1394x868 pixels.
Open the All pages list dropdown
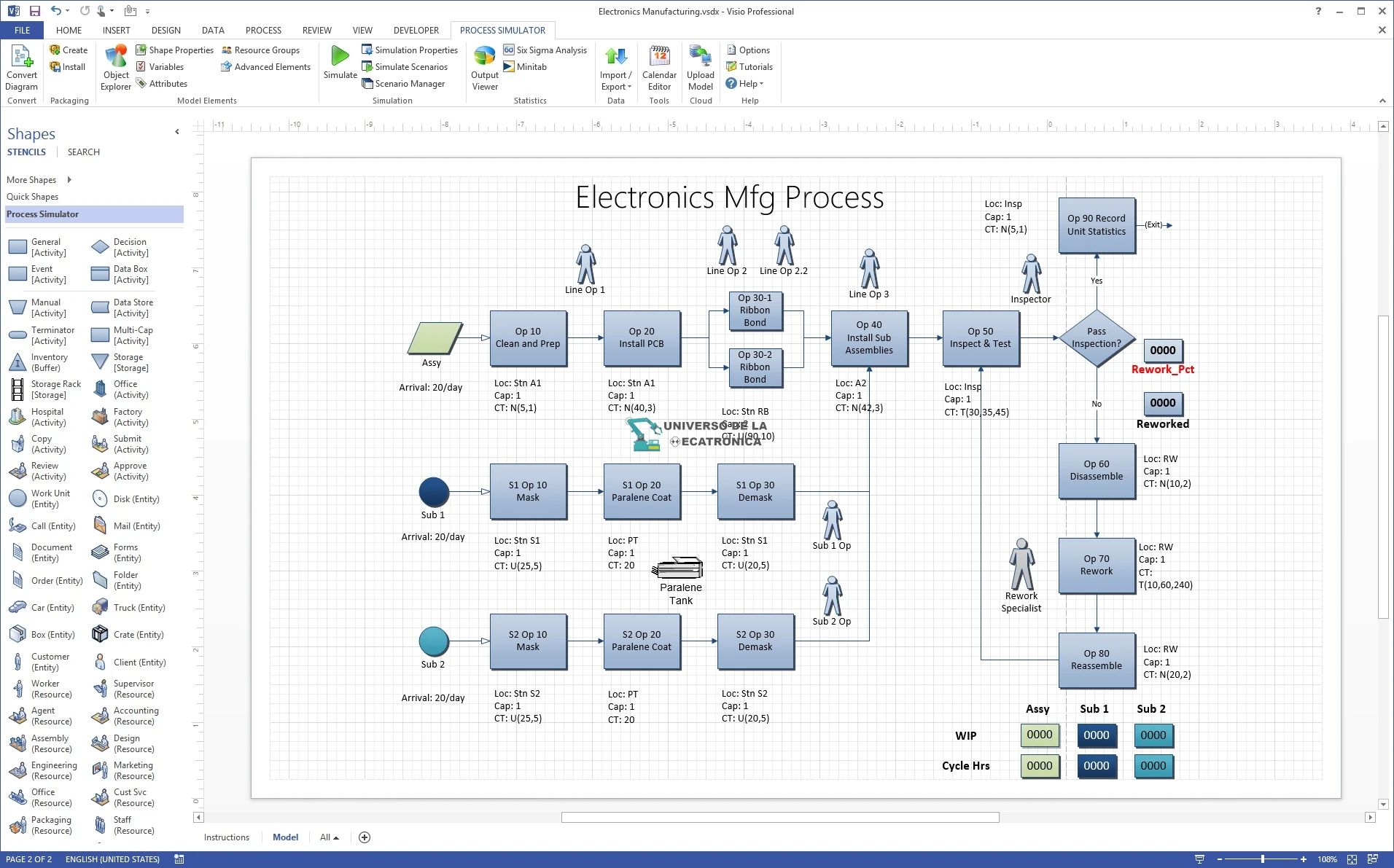(x=330, y=837)
